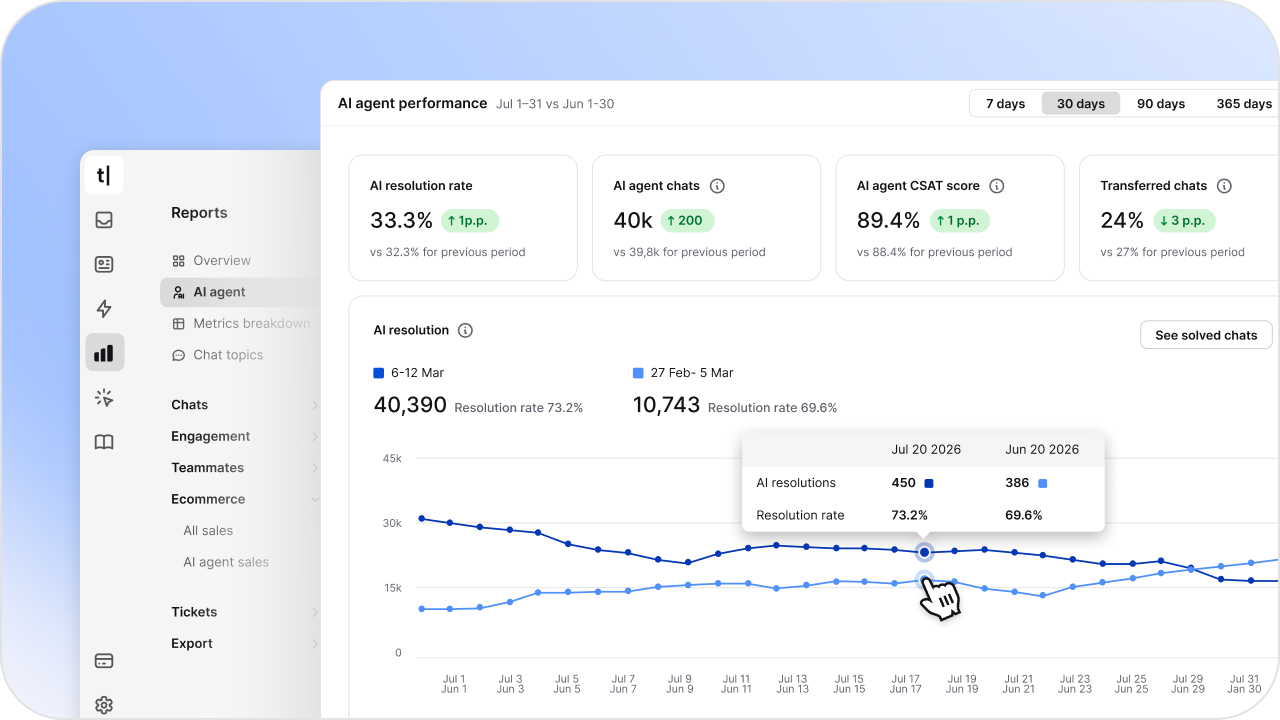The height and width of the screenshot is (720, 1280).
Task: Open the Settings gear icon
Action: click(x=104, y=705)
